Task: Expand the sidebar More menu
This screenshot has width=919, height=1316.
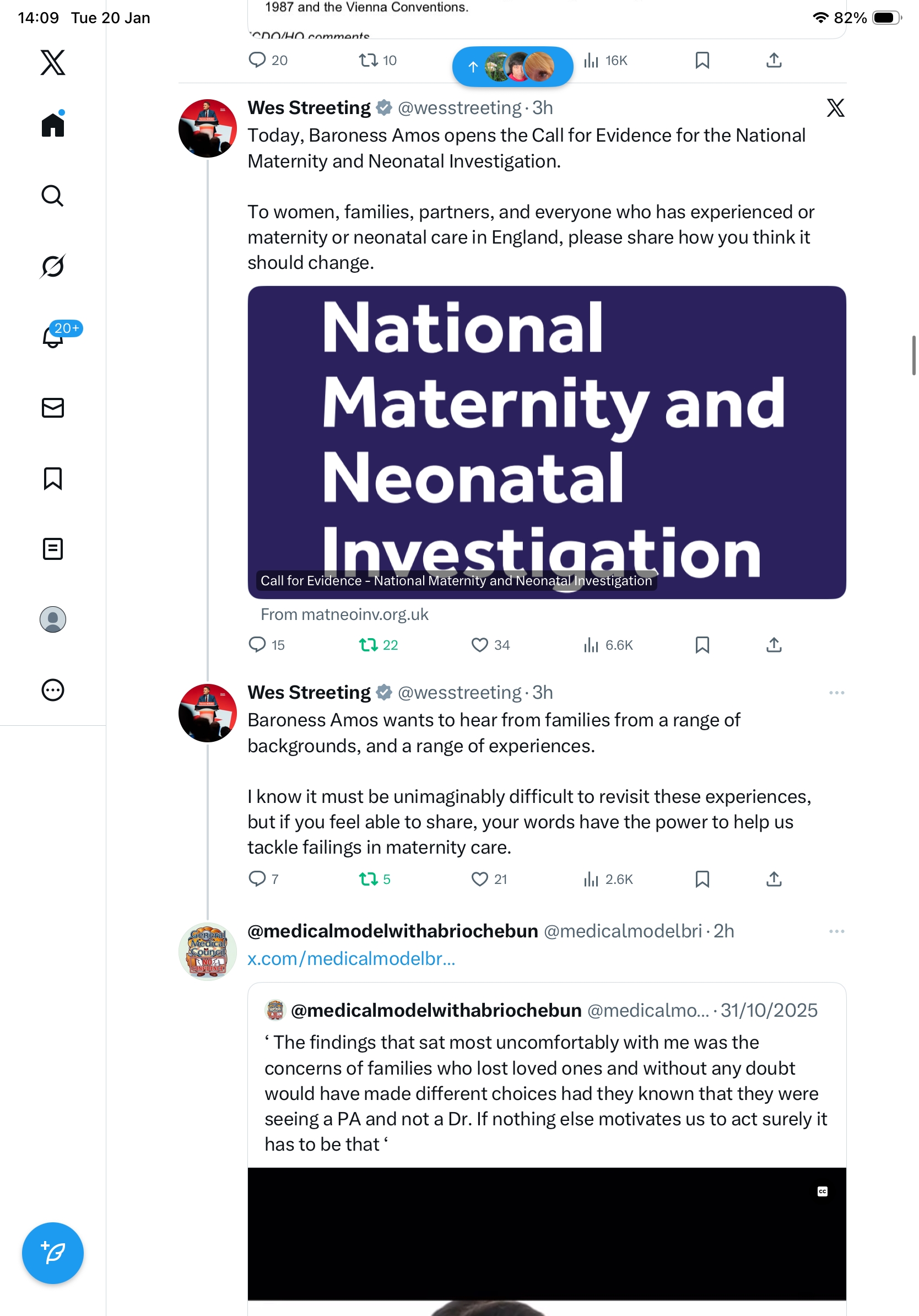Action: (x=53, y=689)
